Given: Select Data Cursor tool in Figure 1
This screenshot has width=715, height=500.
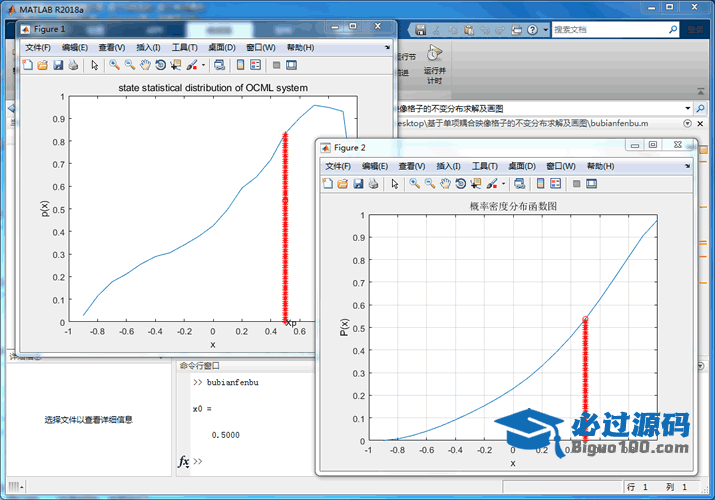Looking at the screenshot, I should click(x=176, y=65).
